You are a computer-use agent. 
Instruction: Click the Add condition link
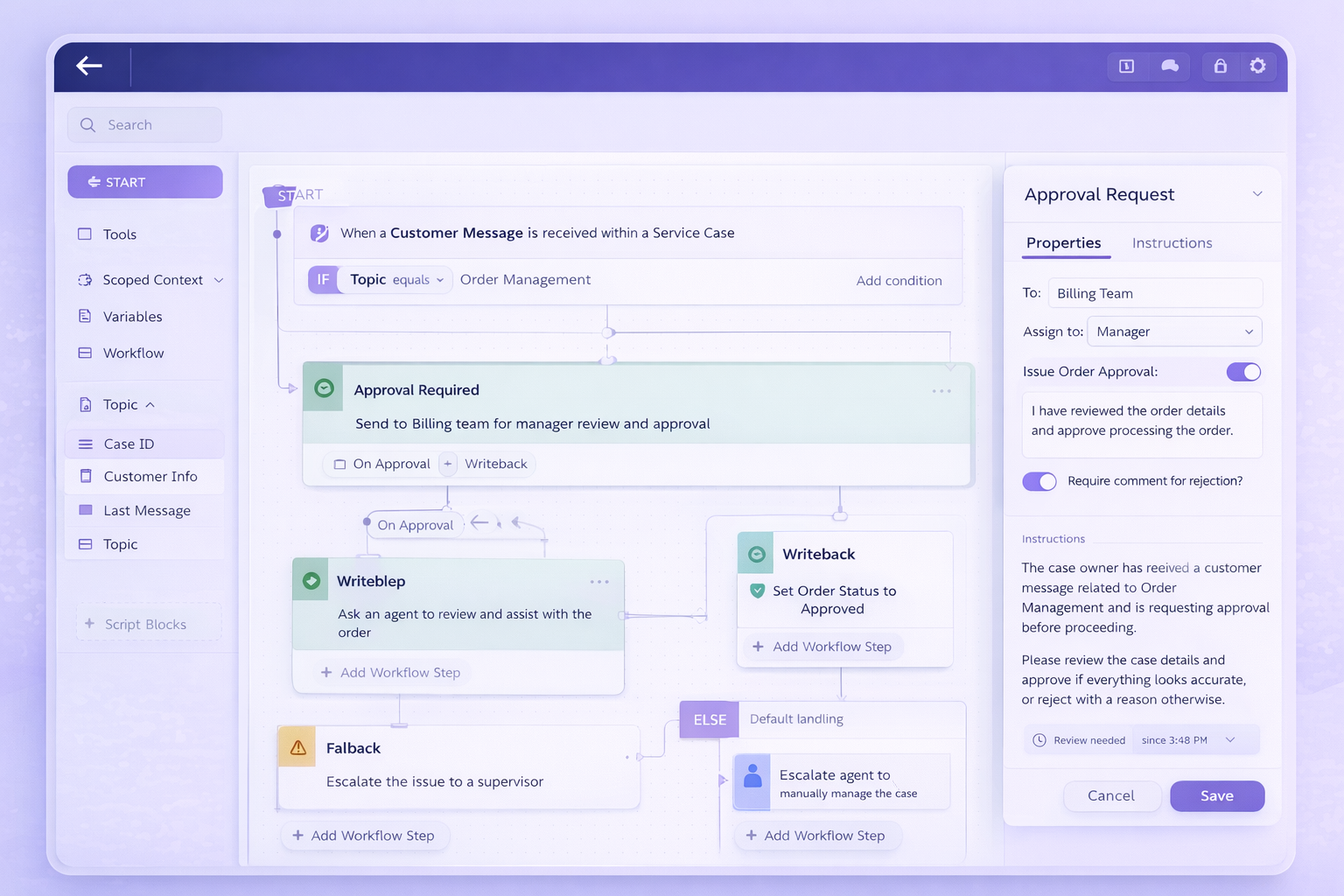[899, 281]
